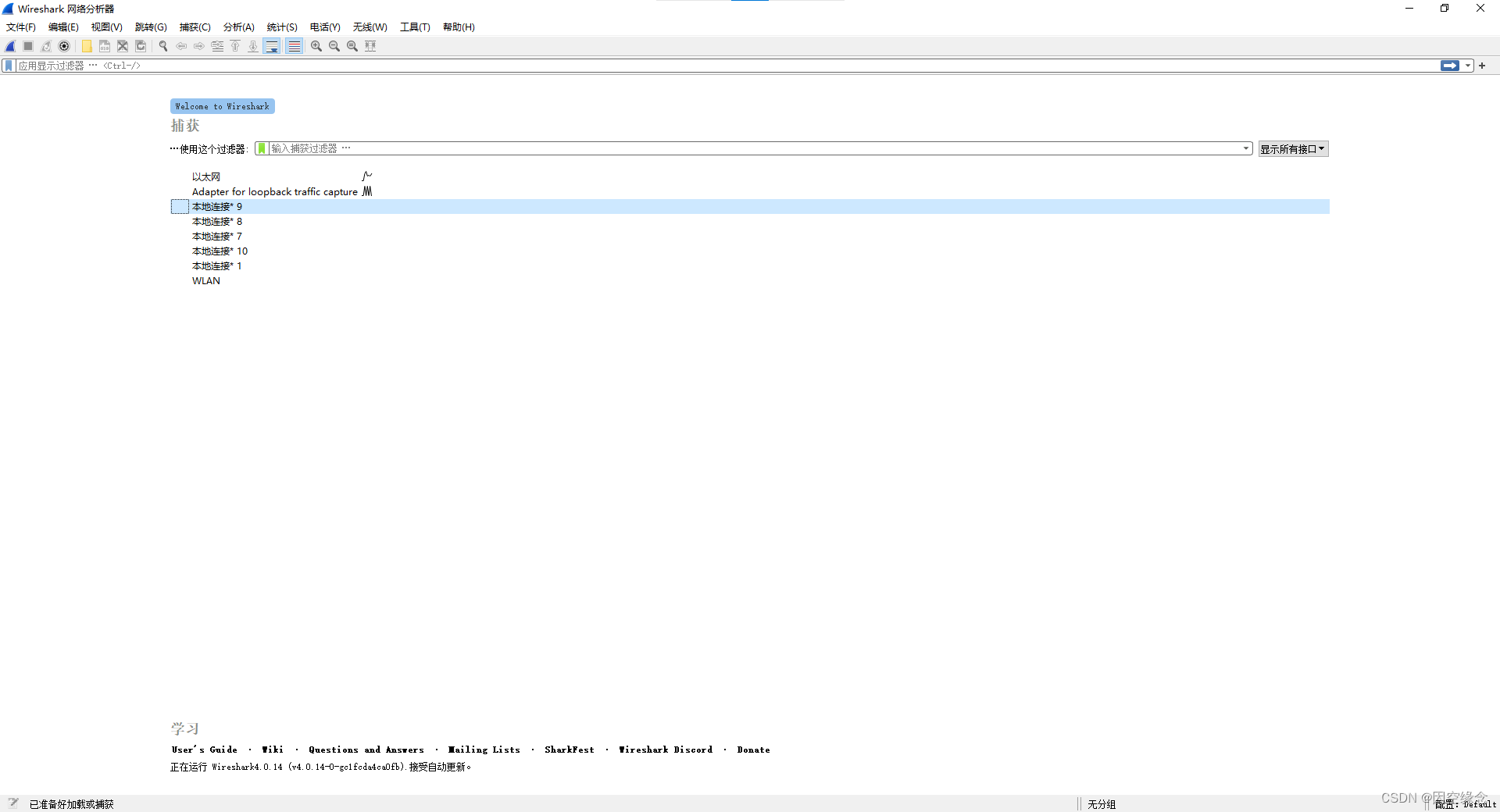This screenshot has height=812, width=1500.
Task: Open the display filter history dropdown arrow
Action: click(1468, 66)
